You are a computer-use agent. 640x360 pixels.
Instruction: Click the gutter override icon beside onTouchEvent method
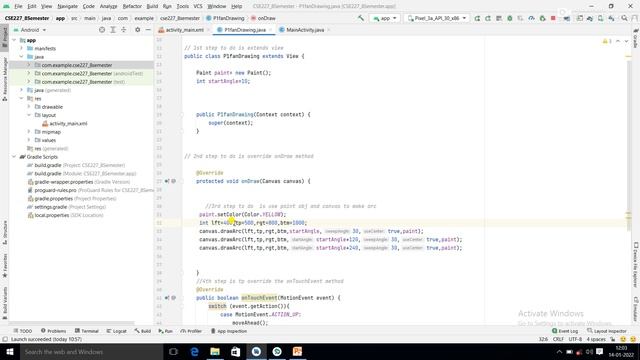(x=167, y=298)
